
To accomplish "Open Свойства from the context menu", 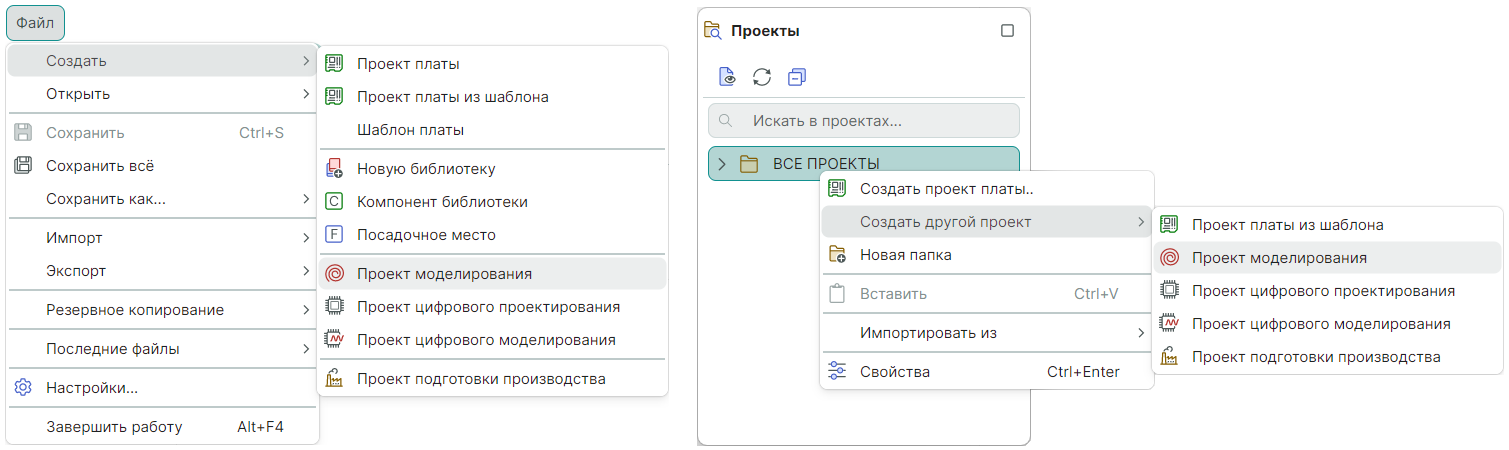I will 987,372.
